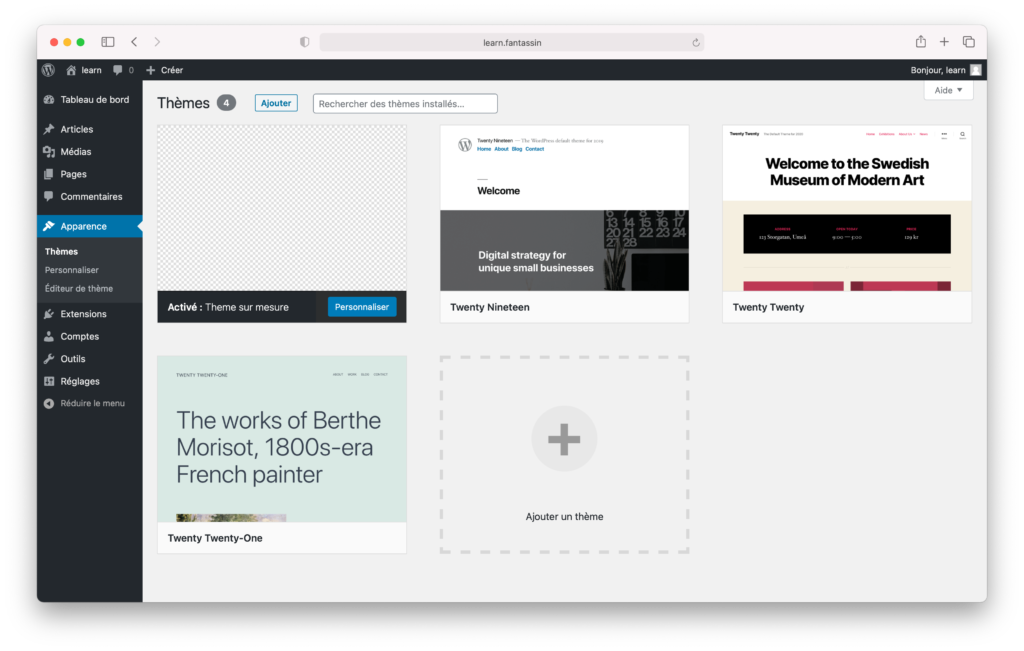Select the Twenty Twenty theme thumbnail

(847, 208)
